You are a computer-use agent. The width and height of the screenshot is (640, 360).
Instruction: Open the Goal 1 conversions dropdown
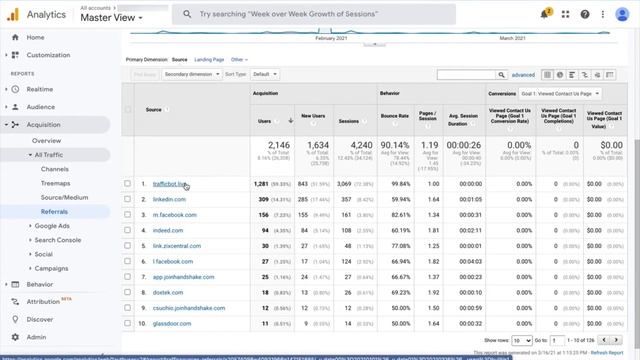pyautogui.click(x=560, y=93)
